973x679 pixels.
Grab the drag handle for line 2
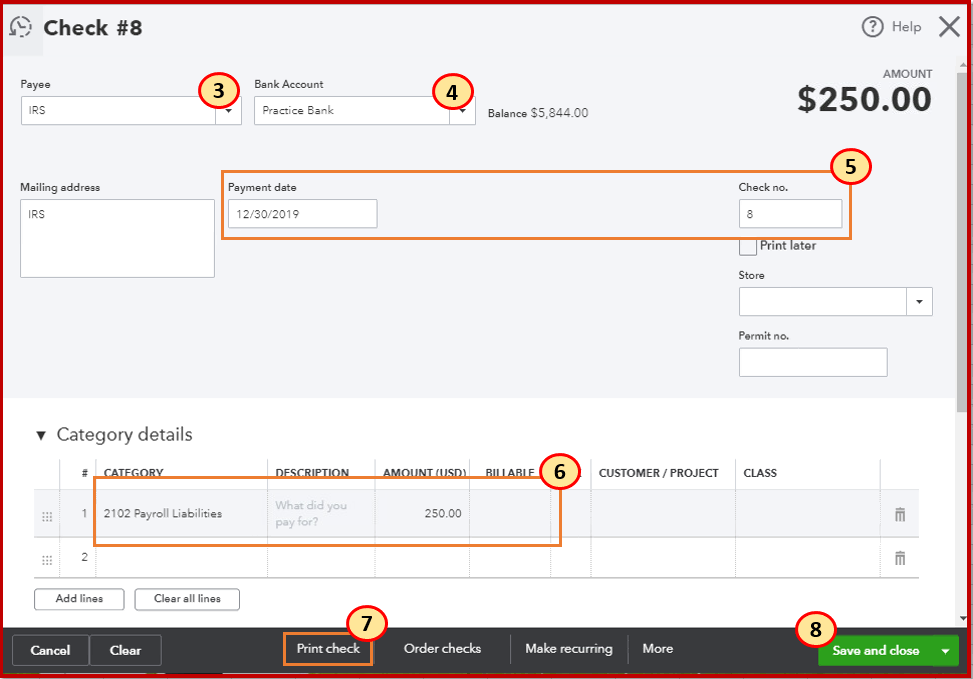47,560
